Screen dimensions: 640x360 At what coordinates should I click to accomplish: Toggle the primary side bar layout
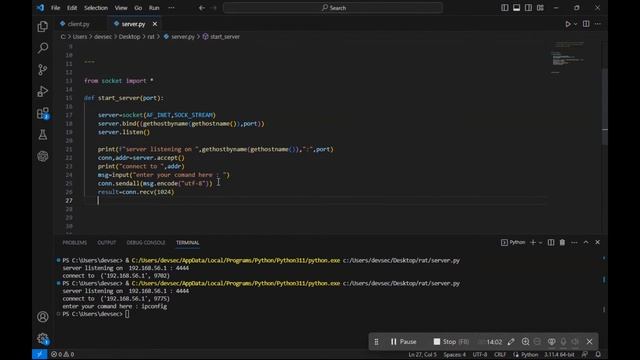505,8
